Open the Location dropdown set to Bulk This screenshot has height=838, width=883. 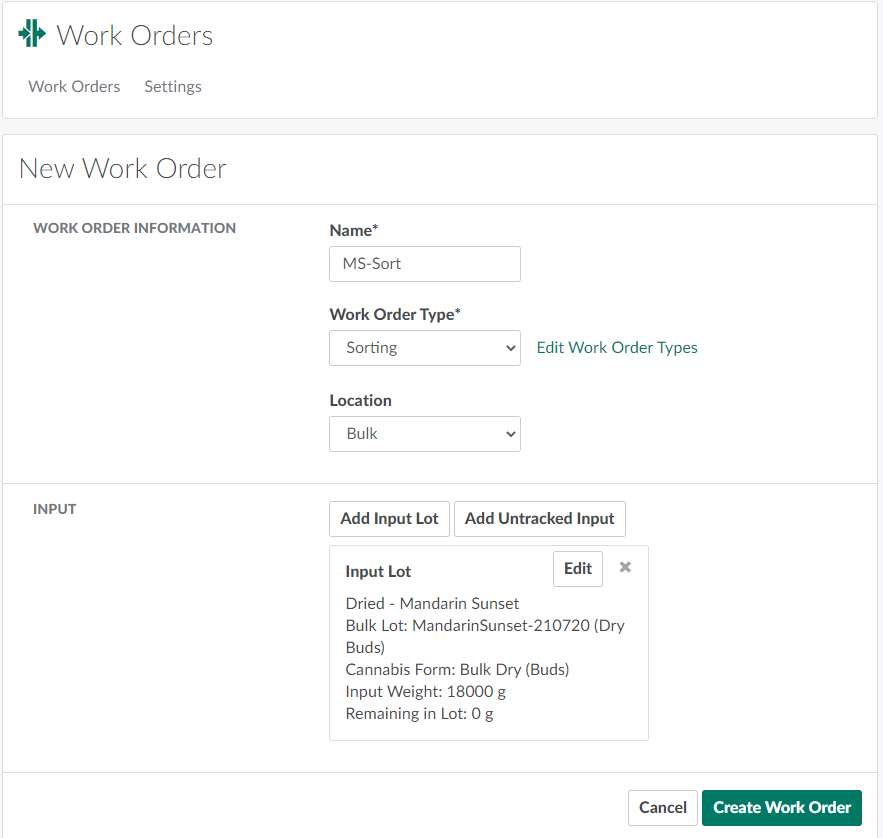click(424, 434)
